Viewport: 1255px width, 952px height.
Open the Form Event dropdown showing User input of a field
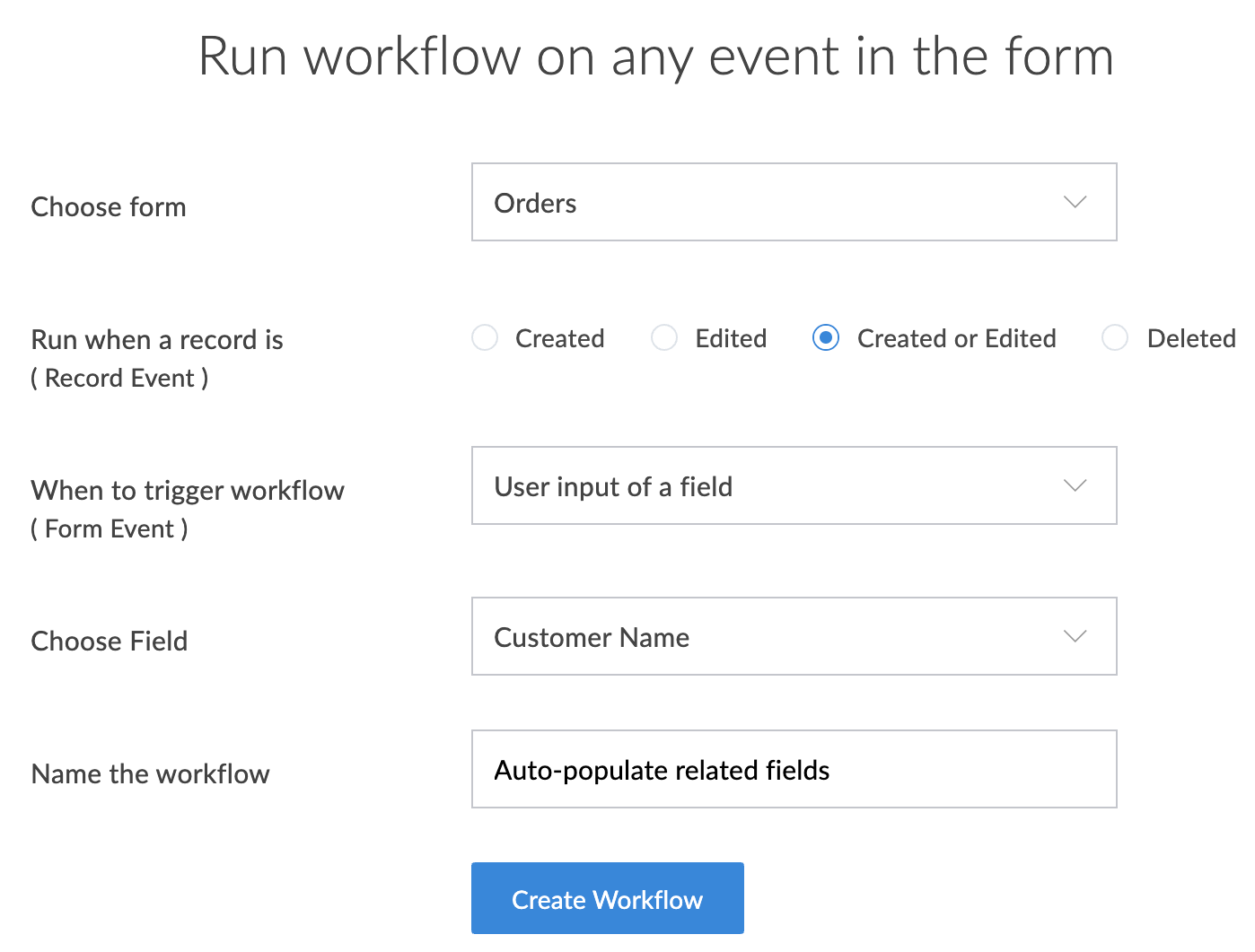coord(794,485)
